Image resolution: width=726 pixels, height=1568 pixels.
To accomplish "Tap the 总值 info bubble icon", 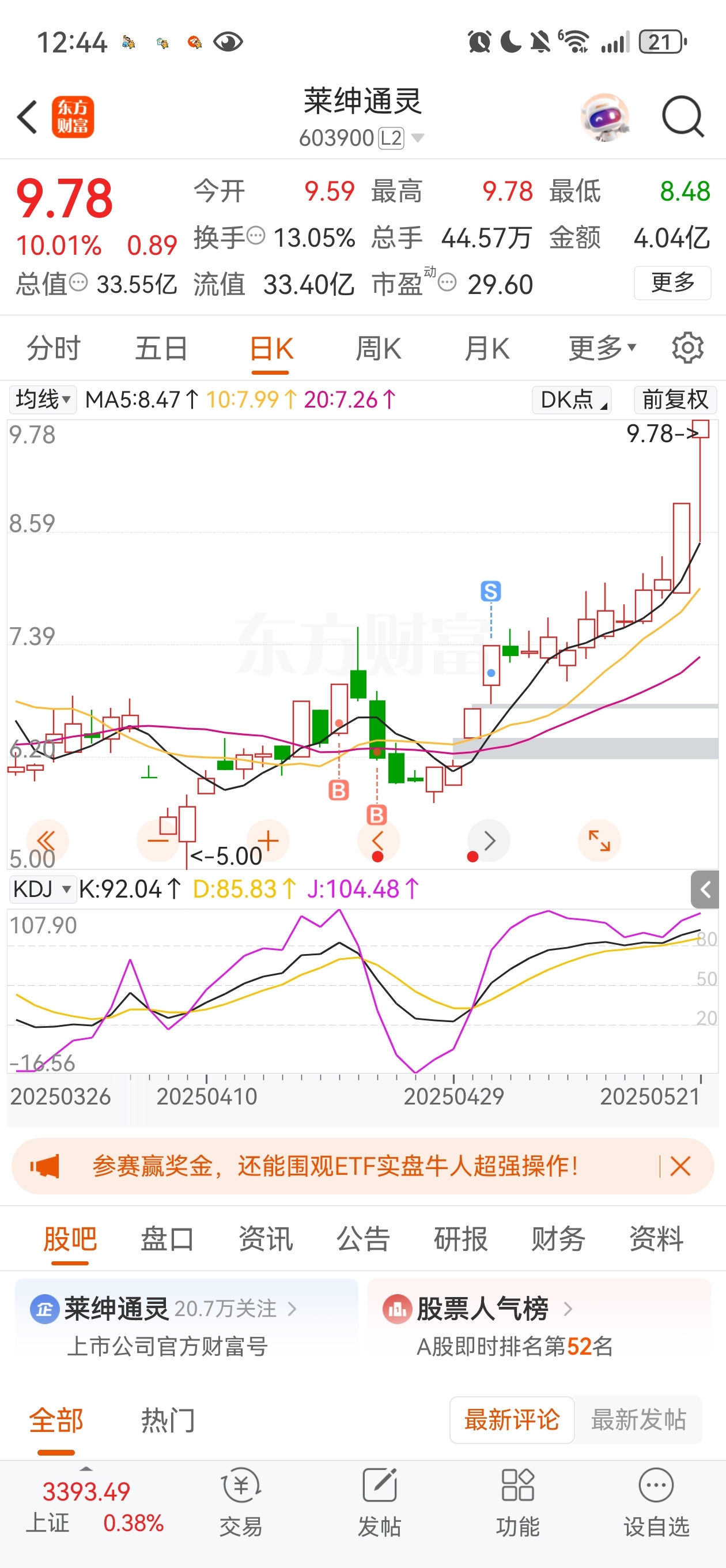I will 78,282.
